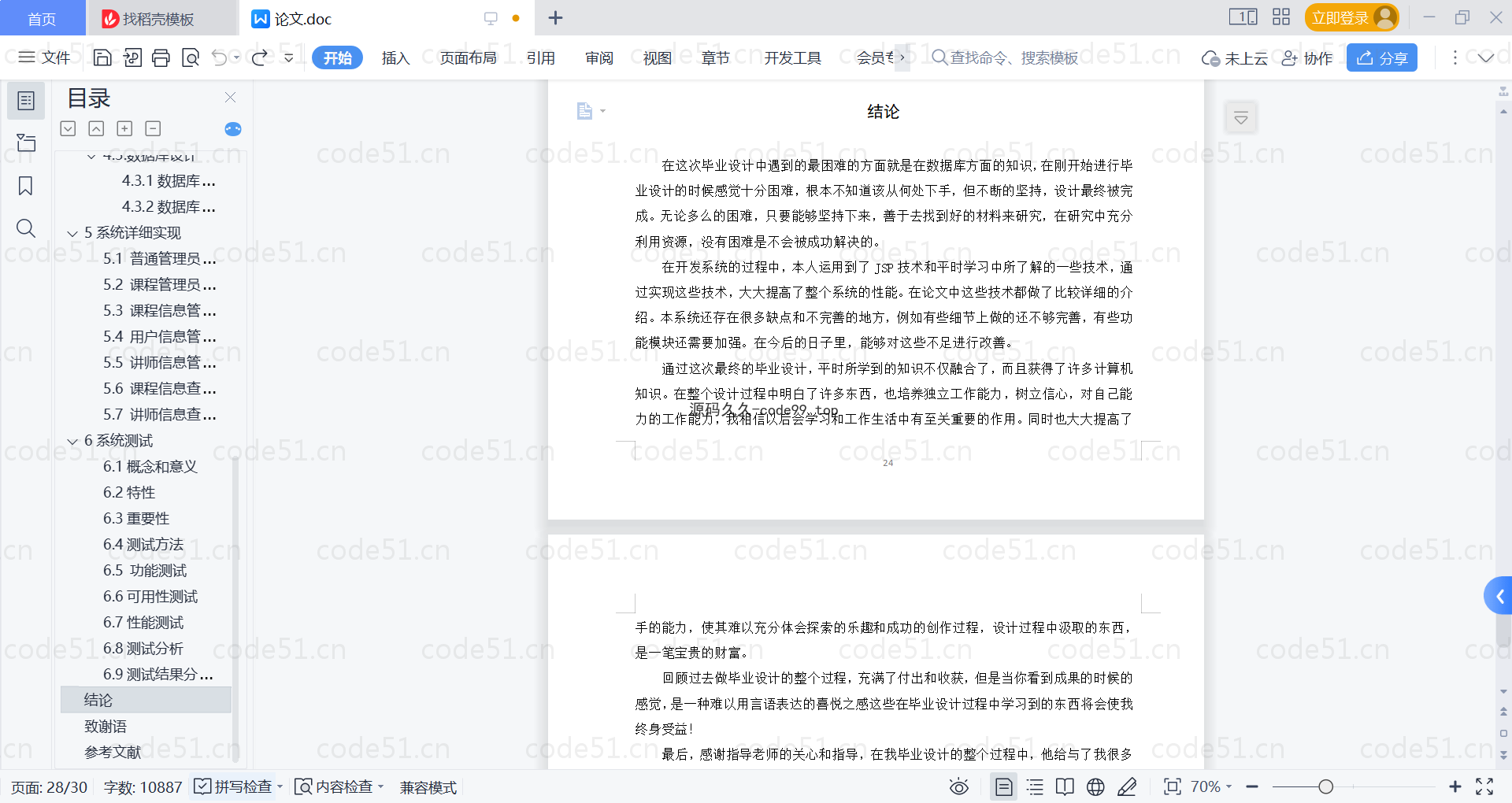The image size is (1512, 803).
Task: Select the 插入 ribbon tab
Action: (395, 57)
